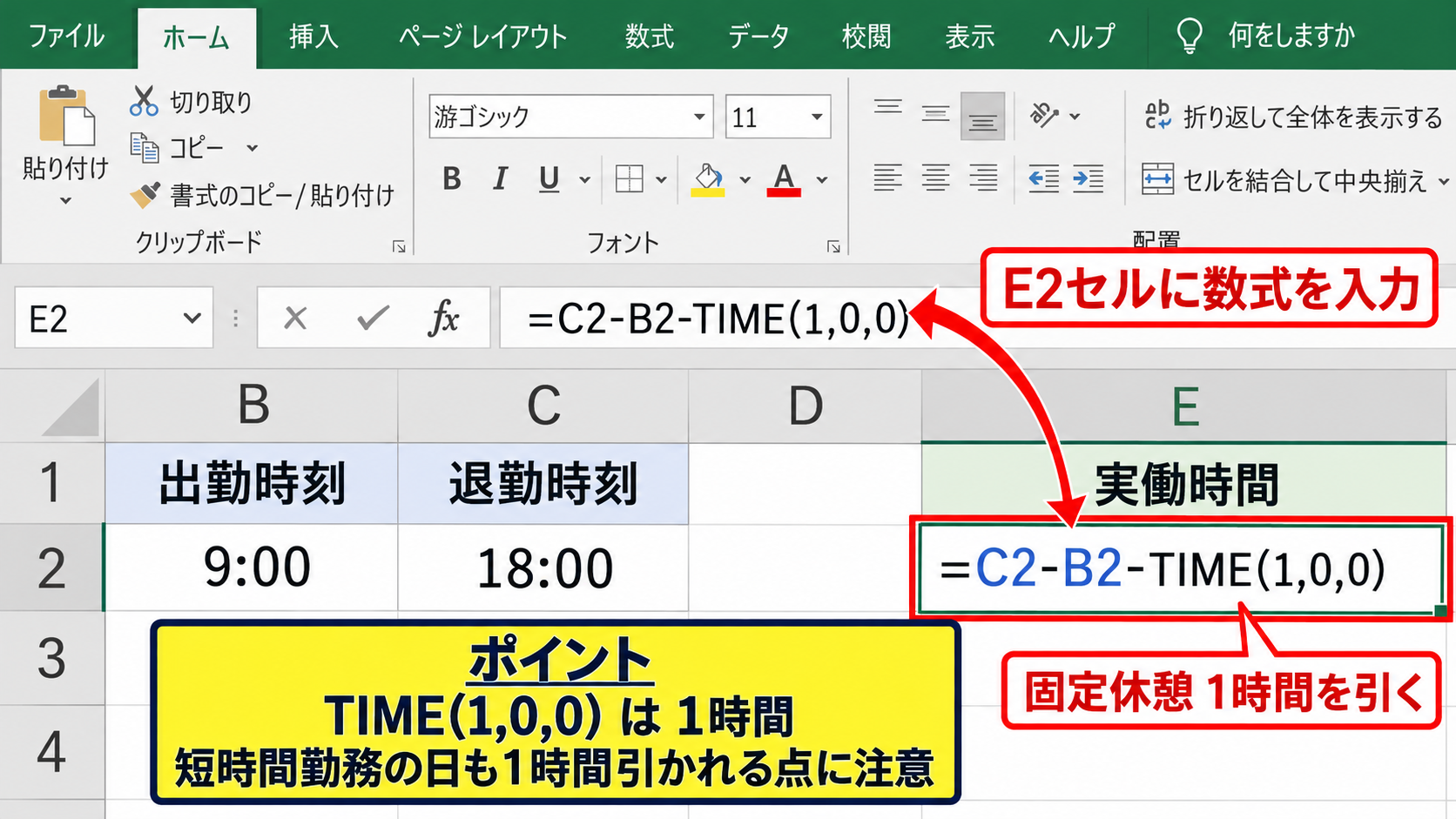Click the middle align icon

(x=936, y=114)
